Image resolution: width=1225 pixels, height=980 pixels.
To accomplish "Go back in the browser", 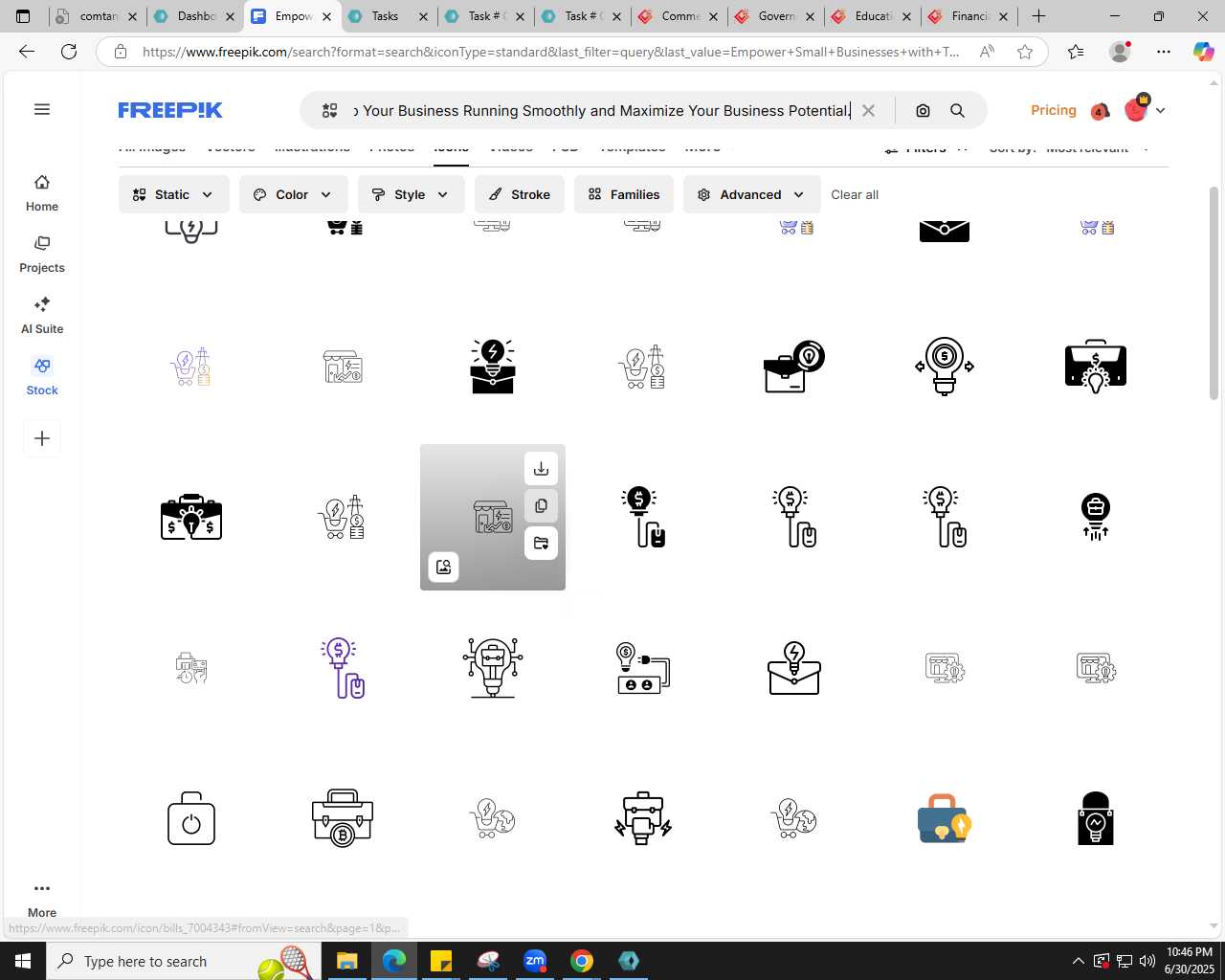I will click(x=27, y=52).
